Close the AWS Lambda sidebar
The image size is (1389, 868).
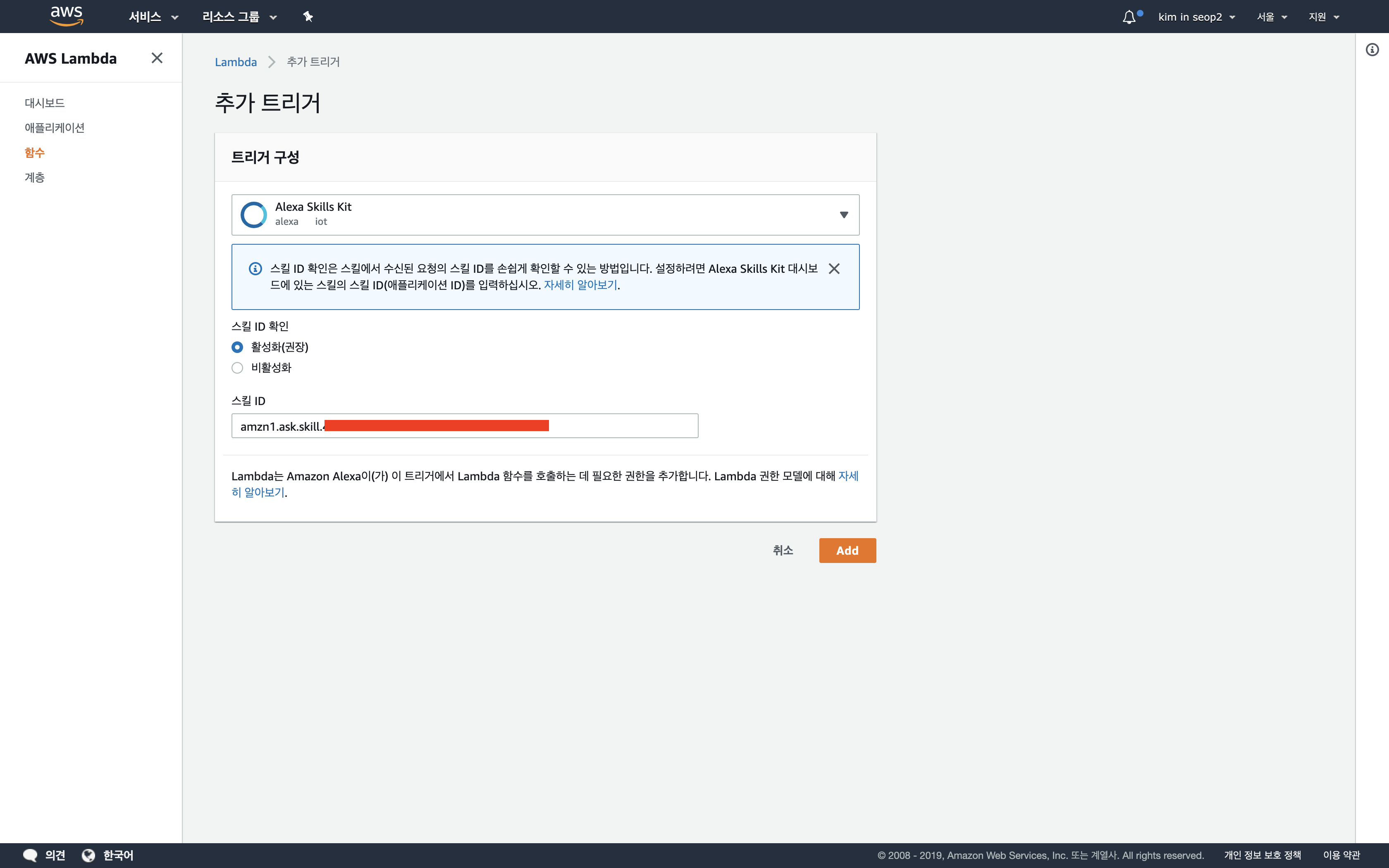(157, 58)
